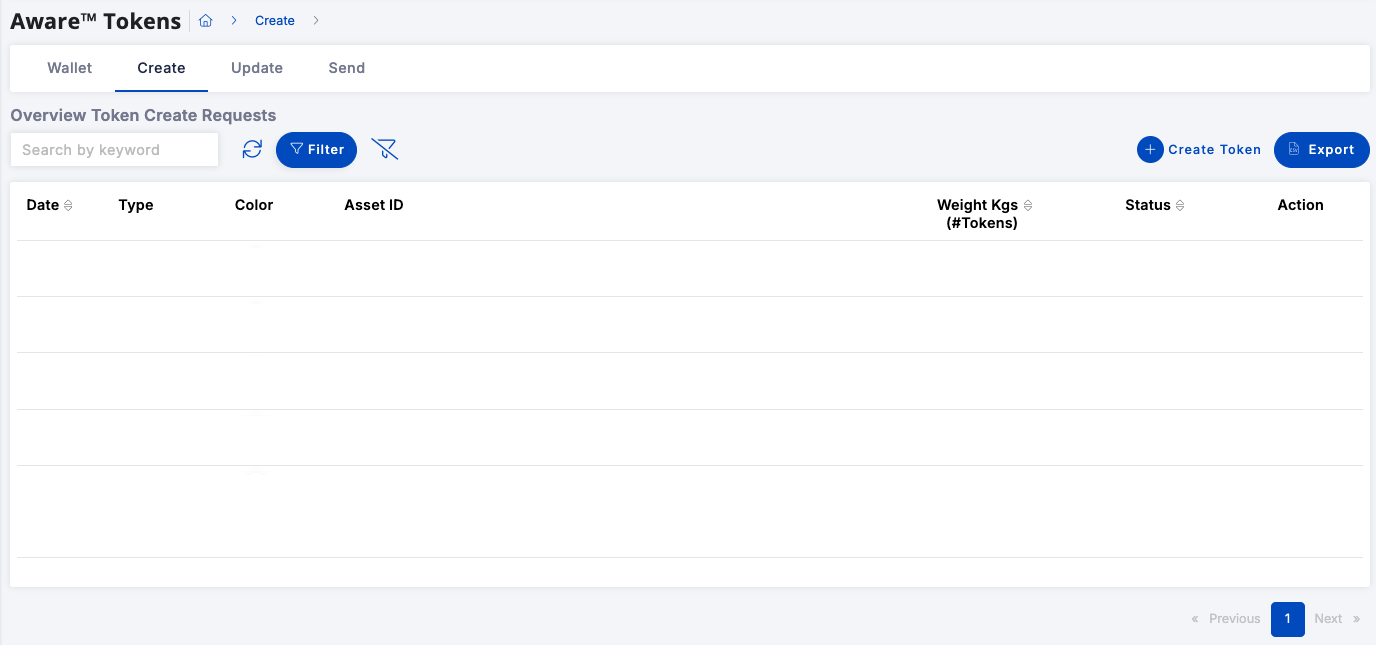
Task: Go to the Send tab
Action: click(x=347, y=68)
